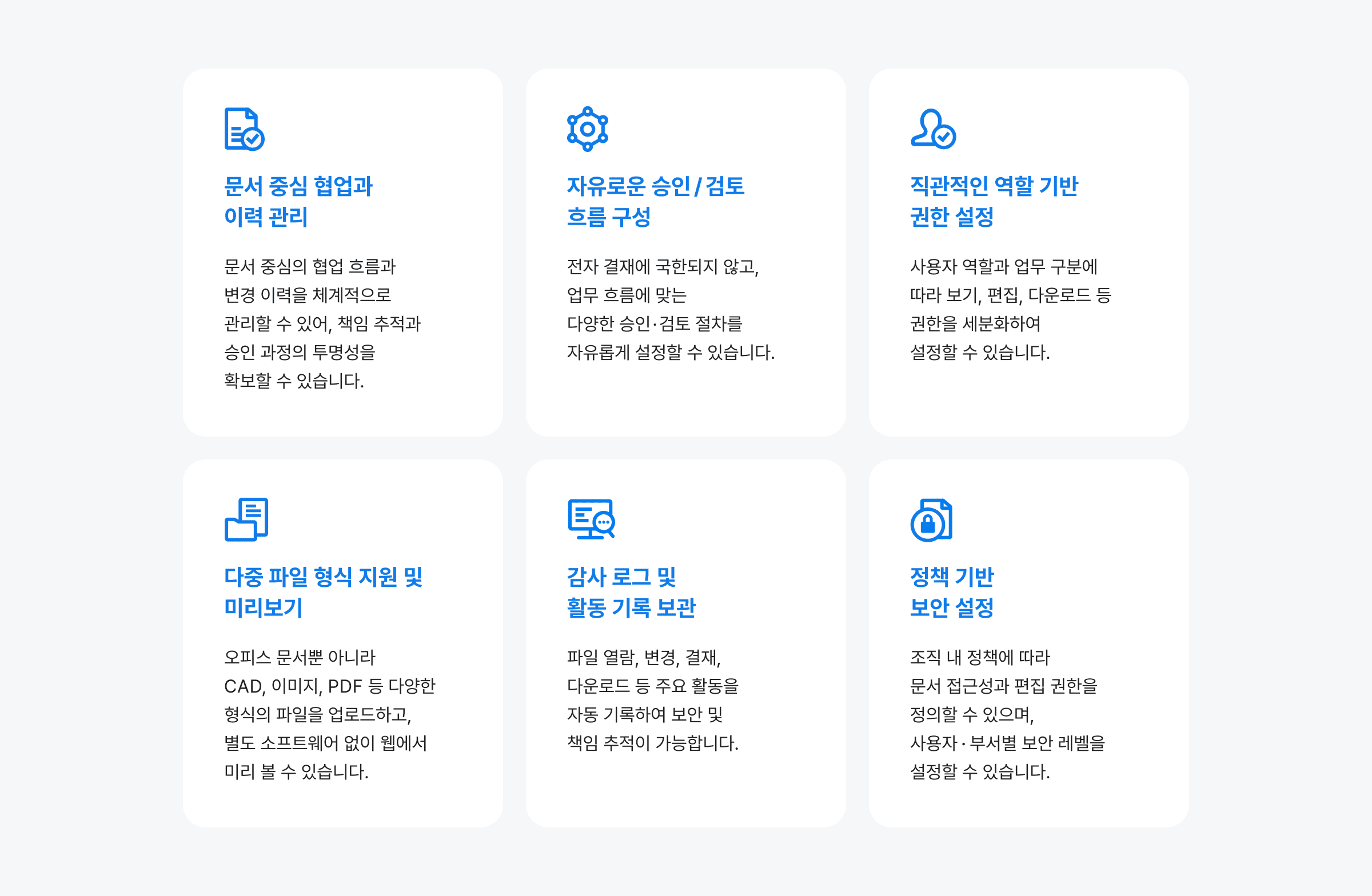Click the '변경 이력을 체계적으로' text line
Viewport: 1372px width, 896px height.
[307, 295]
